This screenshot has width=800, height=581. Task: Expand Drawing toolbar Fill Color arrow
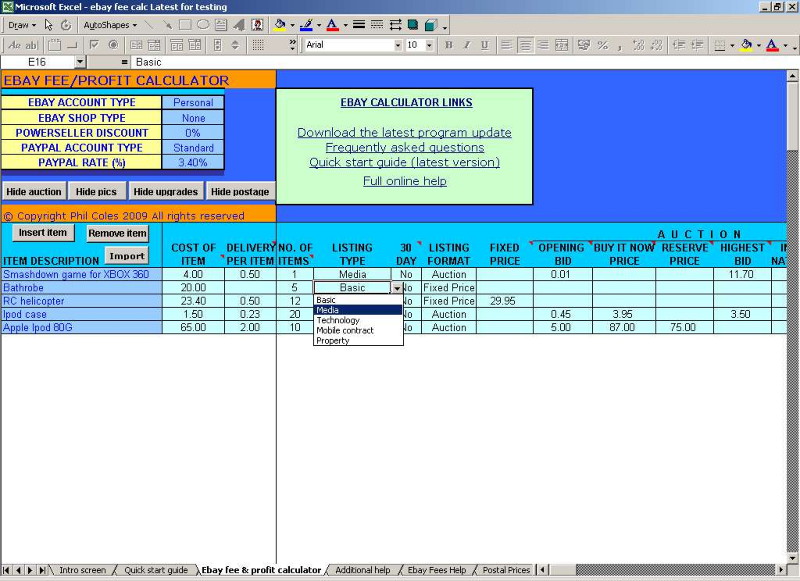[292, 24]
